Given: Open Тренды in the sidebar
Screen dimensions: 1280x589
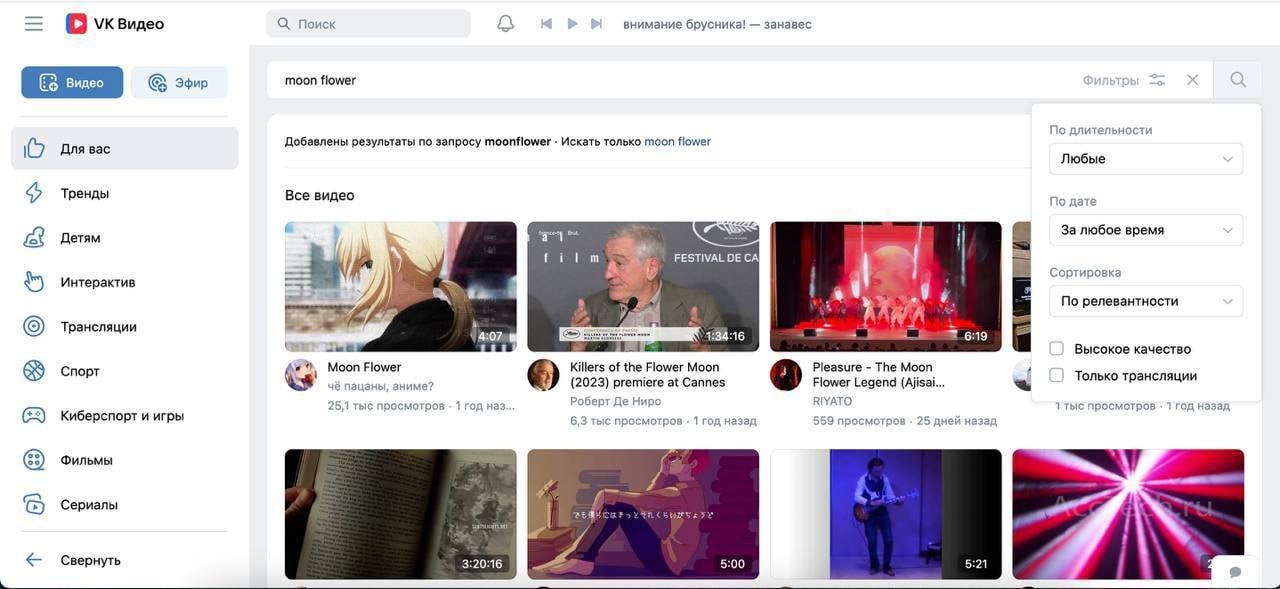Looking at the screenshot, I should [x=84, y=193].
